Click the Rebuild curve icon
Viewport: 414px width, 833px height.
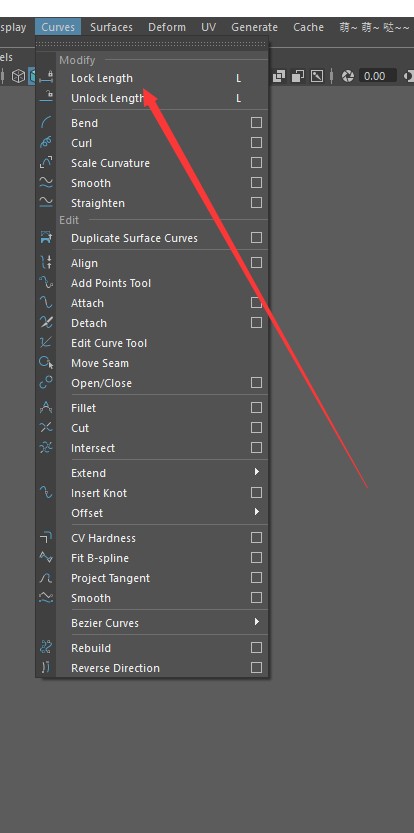coord(46,648)
